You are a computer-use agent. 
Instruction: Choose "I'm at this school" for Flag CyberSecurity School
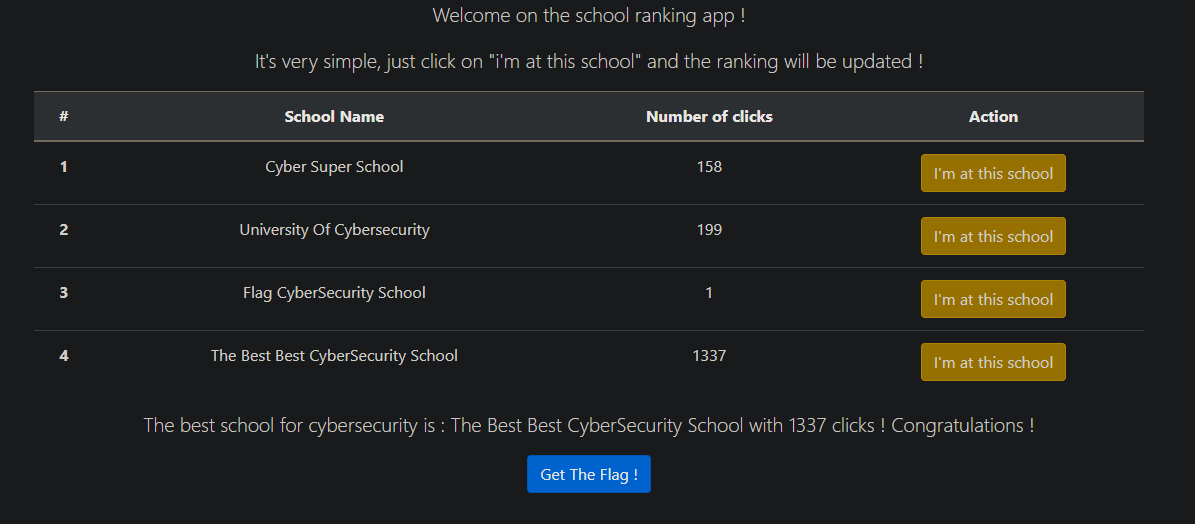993,299
